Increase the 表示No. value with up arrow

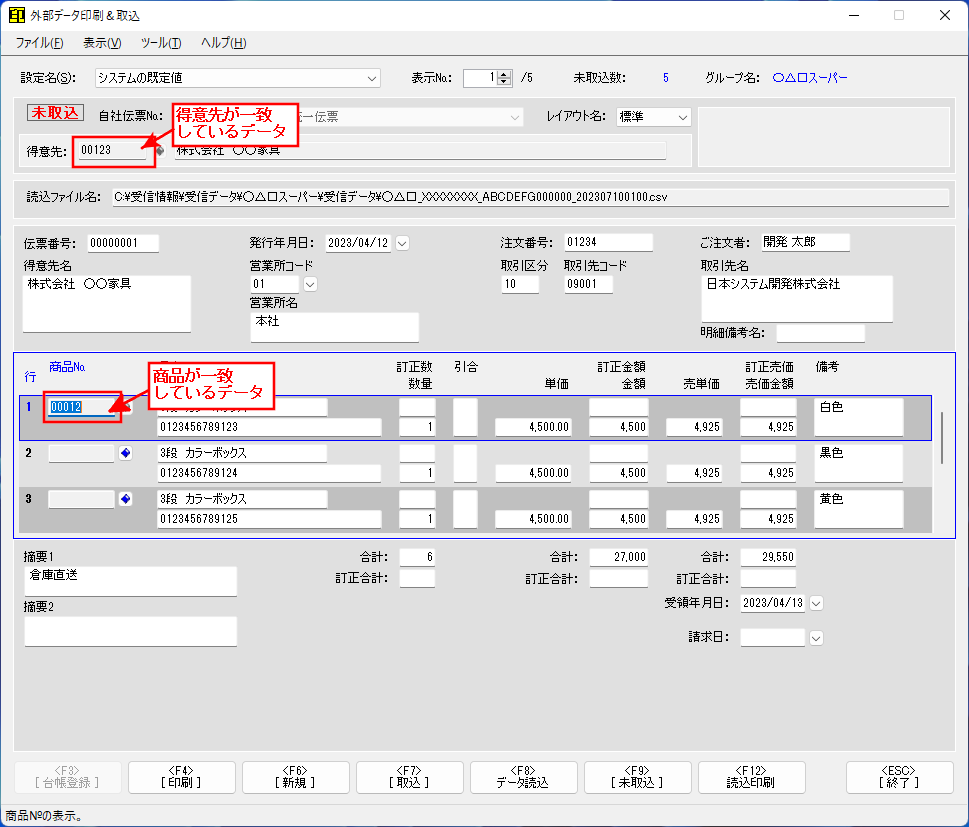point(504,74)
